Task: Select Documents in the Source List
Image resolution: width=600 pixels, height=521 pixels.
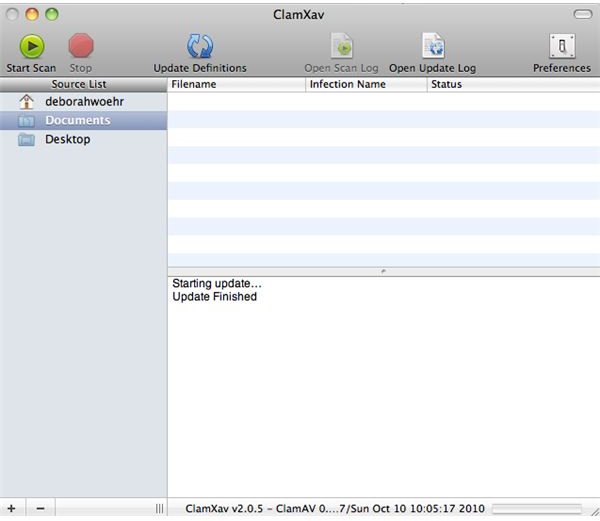Action: point(83,120)
